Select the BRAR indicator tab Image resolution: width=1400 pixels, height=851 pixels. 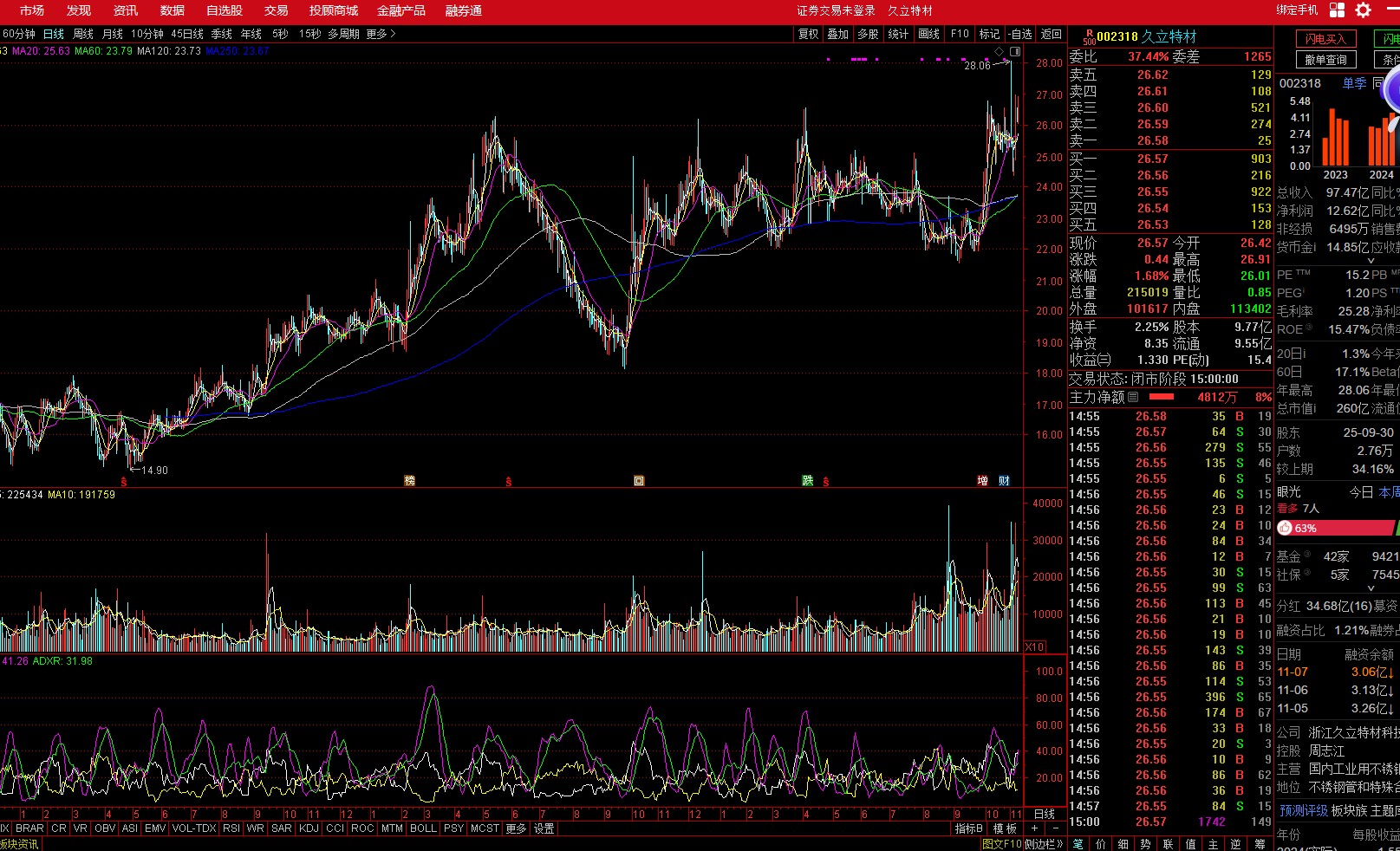click(x=29, y=828)
